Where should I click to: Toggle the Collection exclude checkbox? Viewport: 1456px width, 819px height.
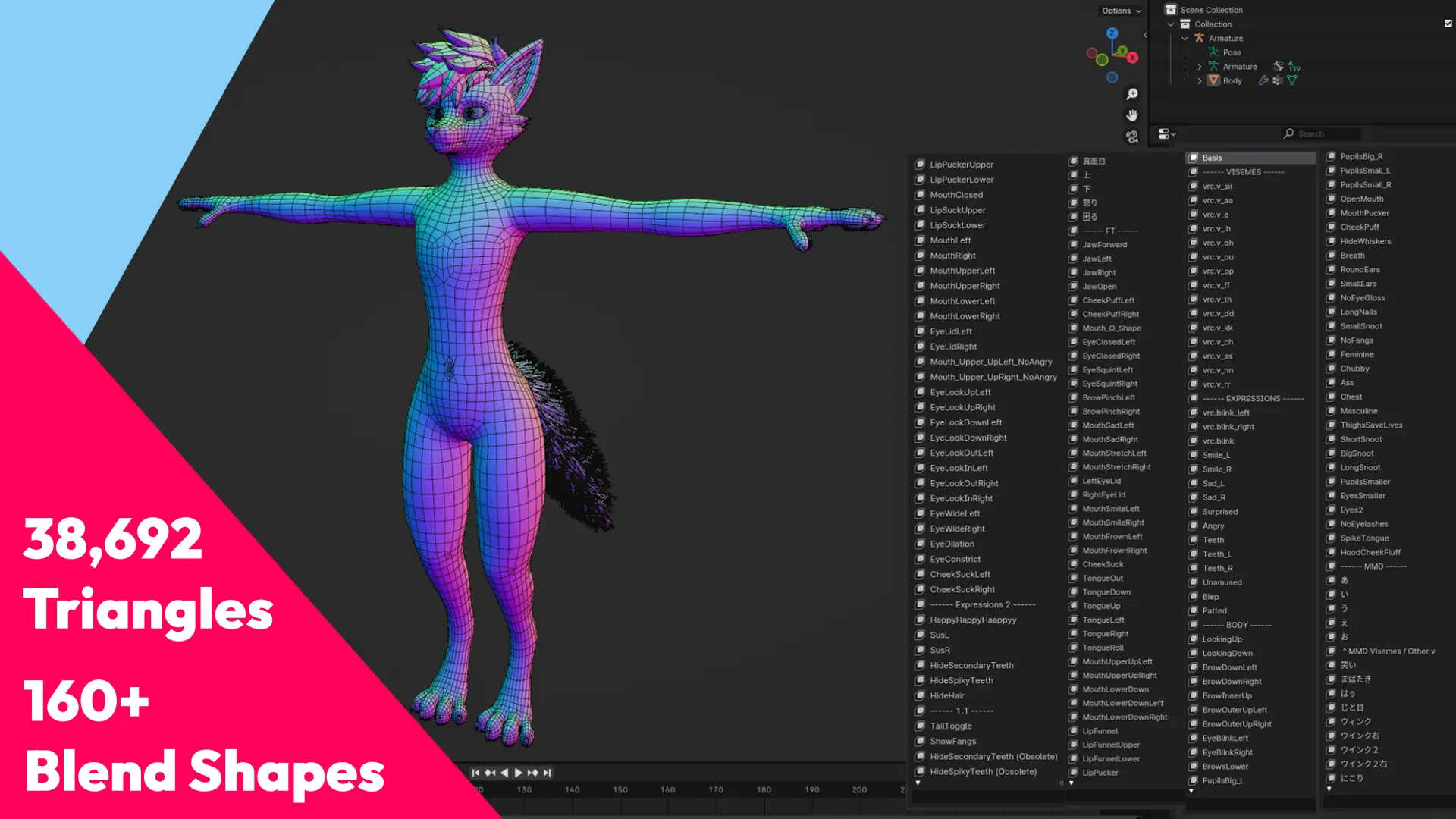pyautogui.click(x=1448, y=24)
